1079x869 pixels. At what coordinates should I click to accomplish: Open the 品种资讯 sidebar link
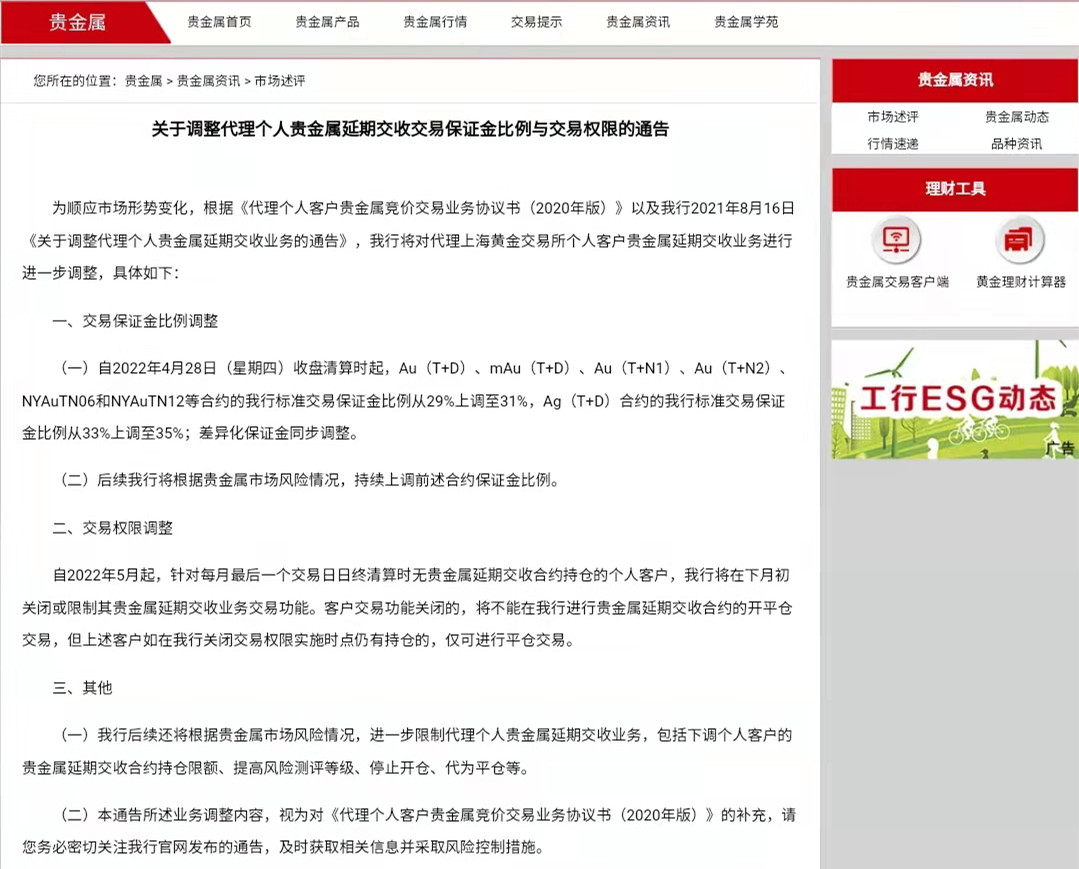(1016, 144)
